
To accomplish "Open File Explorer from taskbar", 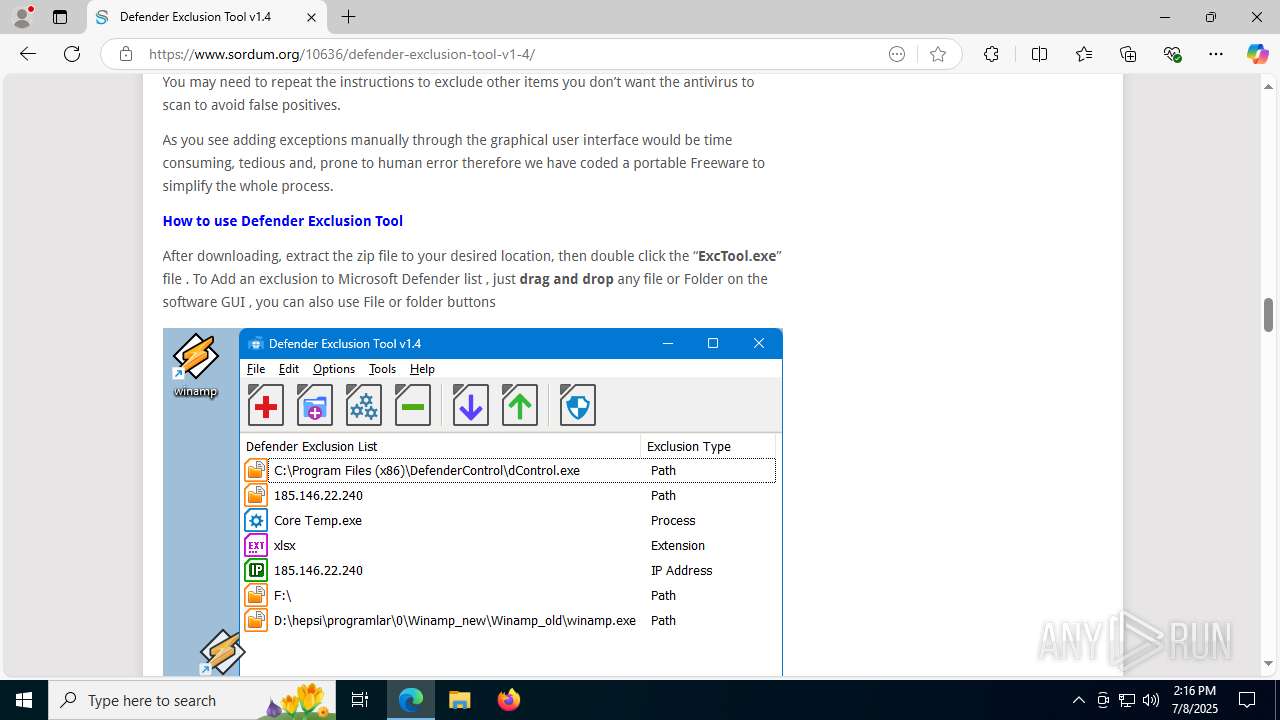I will pyautogui.click(x=460, y=700).
